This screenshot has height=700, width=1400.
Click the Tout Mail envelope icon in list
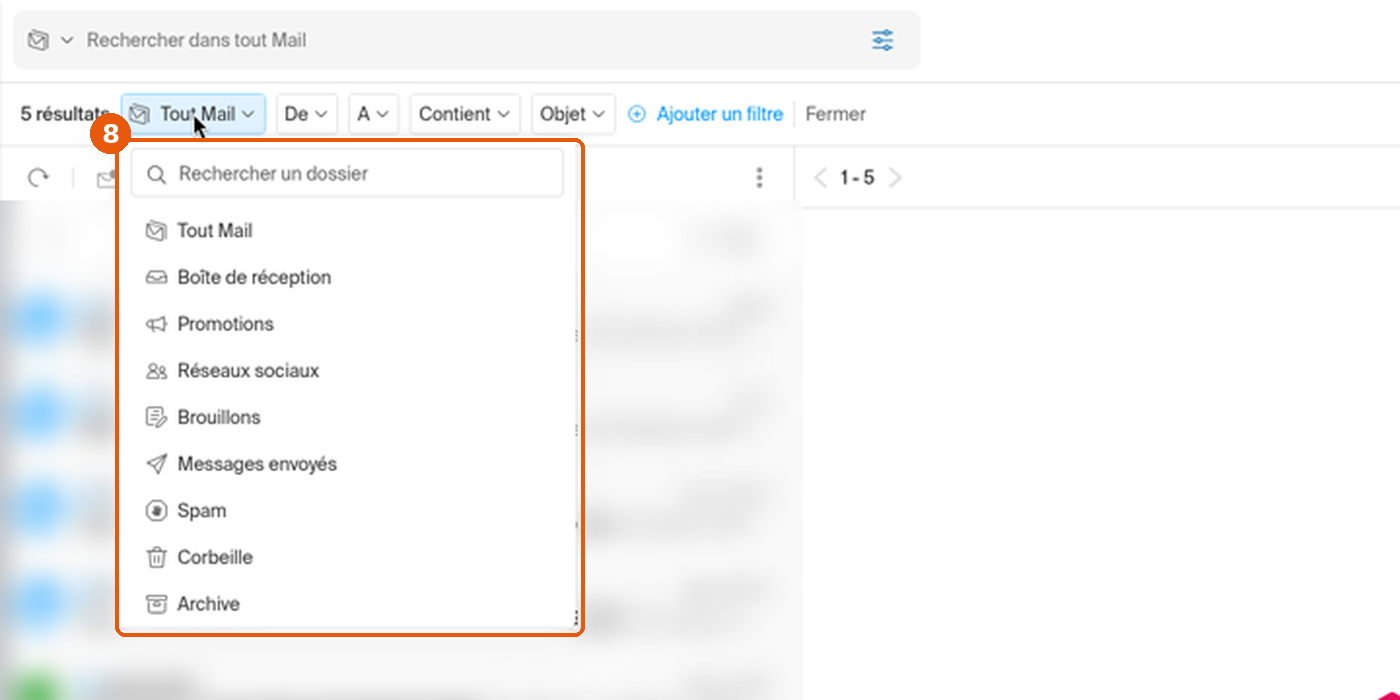[156, 231]
